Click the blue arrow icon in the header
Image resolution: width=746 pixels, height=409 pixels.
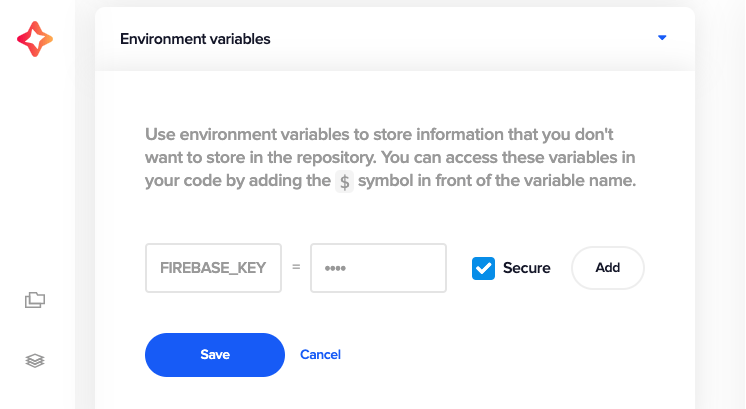[x=662, y=38]
